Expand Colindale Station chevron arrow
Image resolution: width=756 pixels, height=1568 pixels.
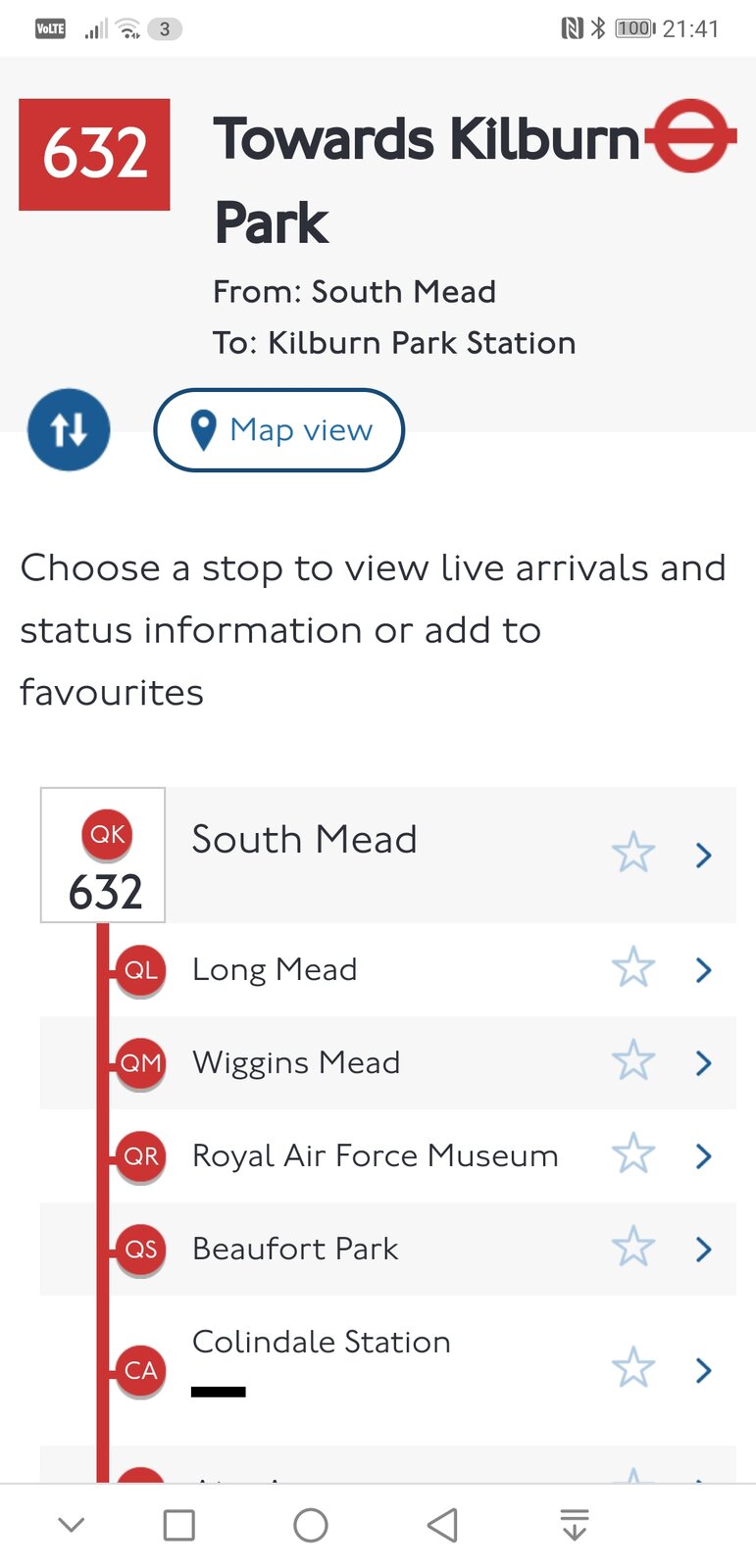pyautogui.click(x=703, y=1370)
